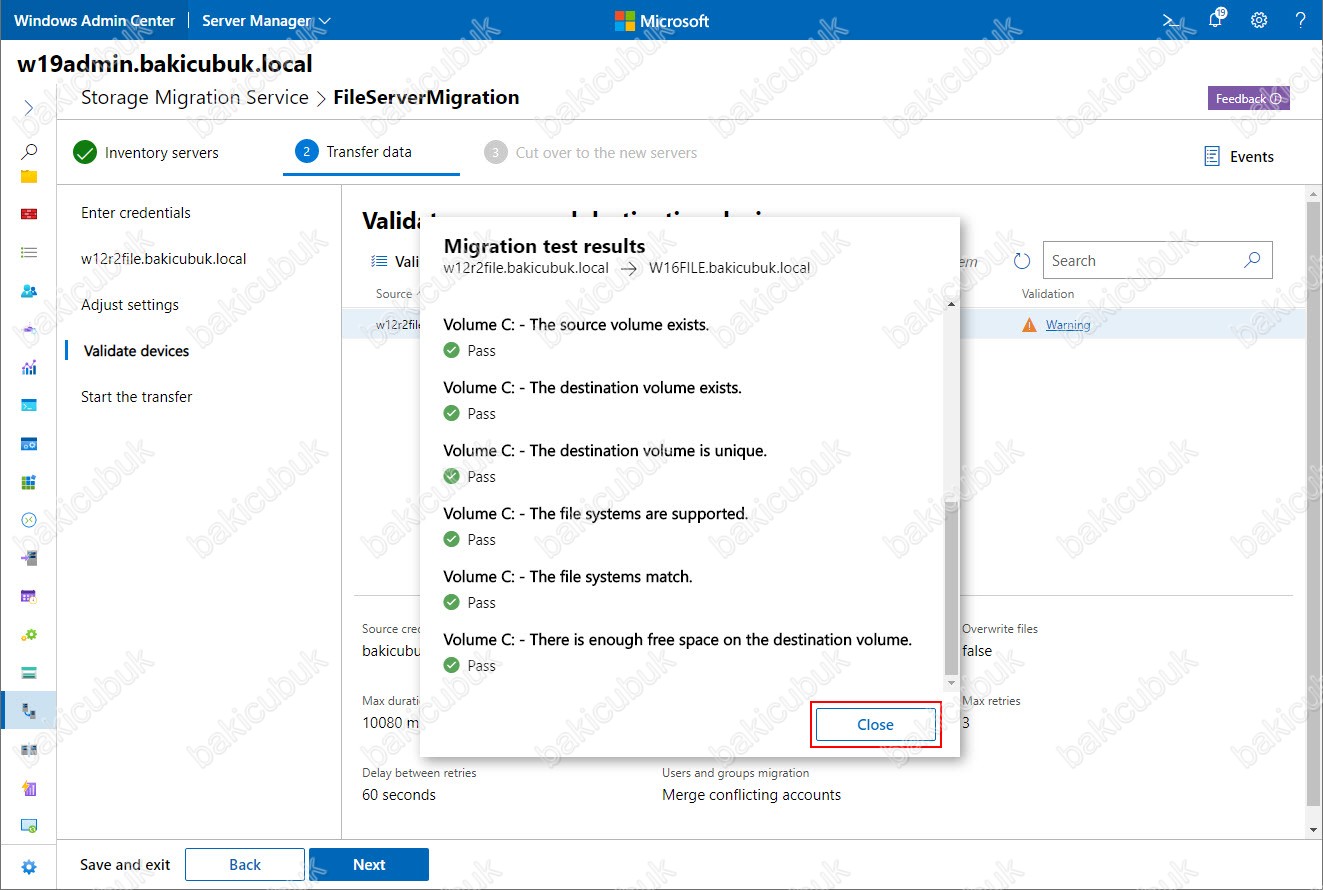Open the System Insights chart icon
Viewport: 1323px width, 890px height.
coord(29,788)
